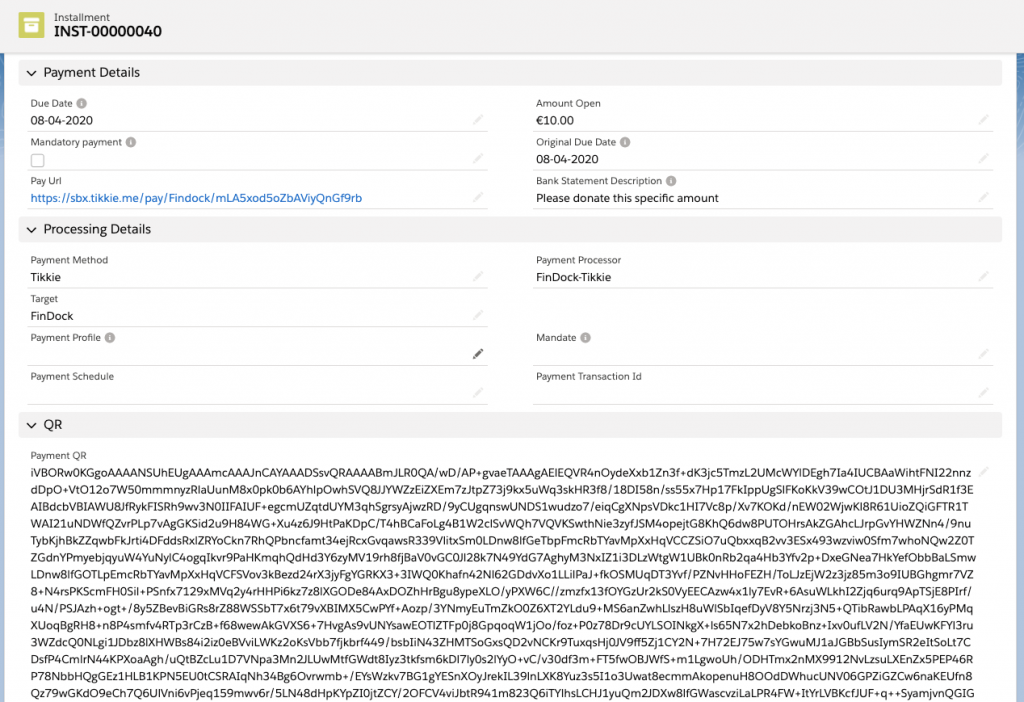Click the Installment record icon in header

pos(32,25)
